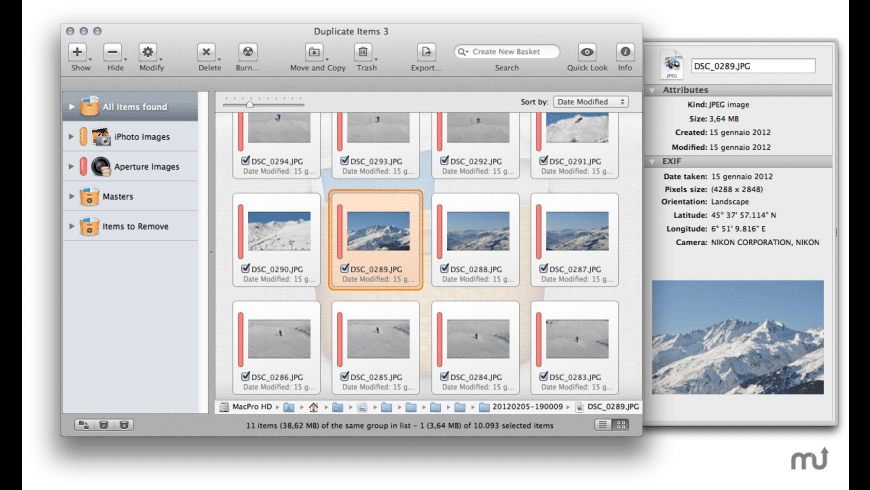Click the Export toolbar button
Screen dimensions: 870x490
[426, 52]
